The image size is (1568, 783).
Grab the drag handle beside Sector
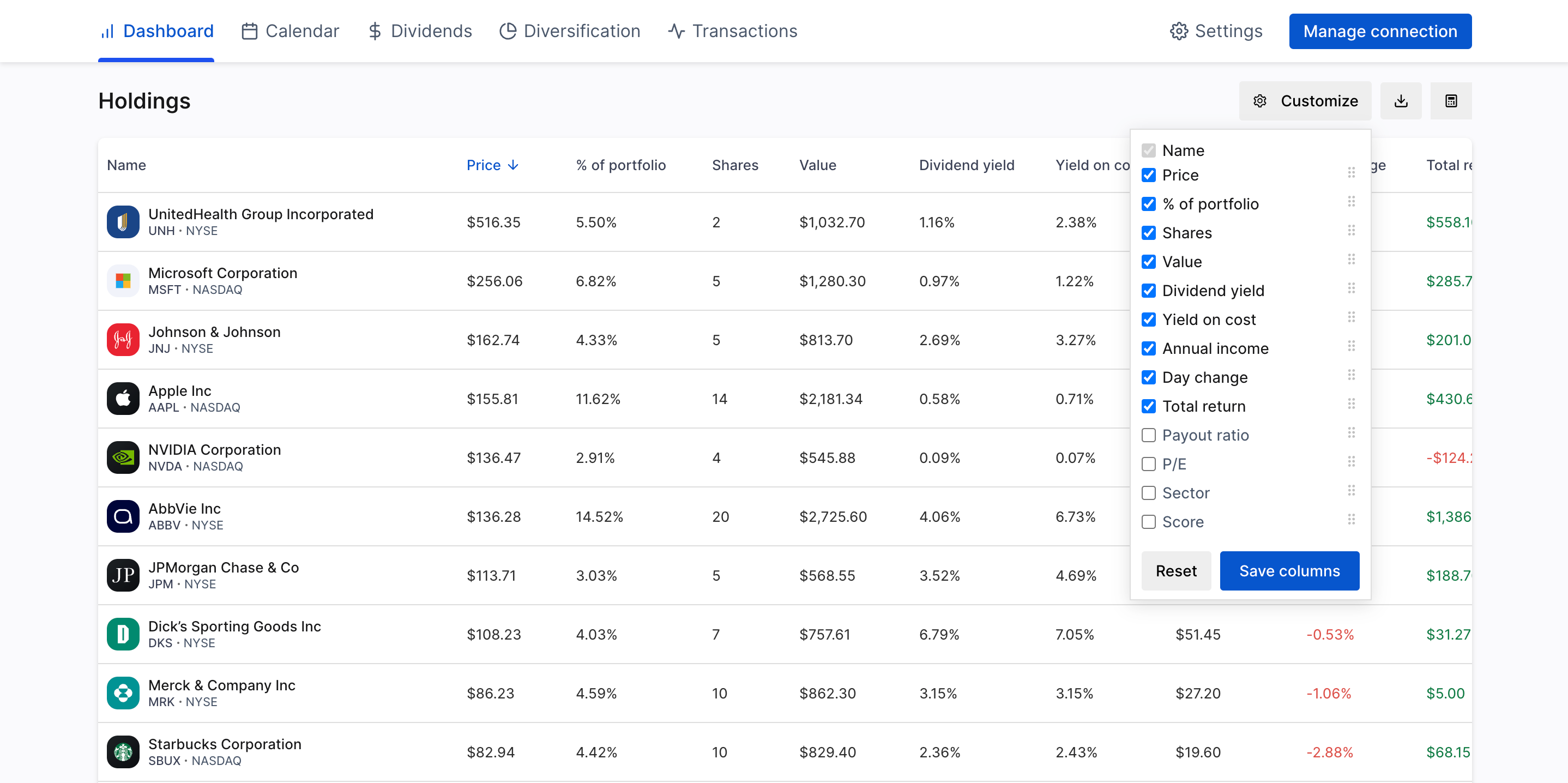coord(1350,491)
